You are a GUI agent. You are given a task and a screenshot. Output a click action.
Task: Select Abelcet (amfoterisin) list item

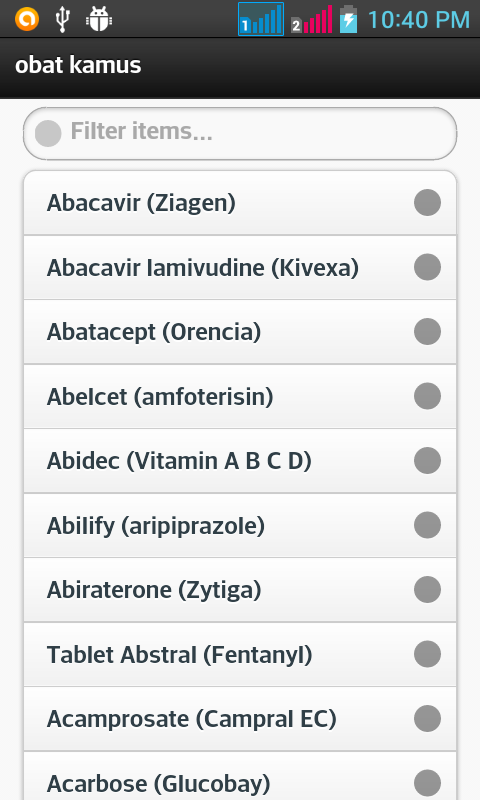[x=240, y=396]
